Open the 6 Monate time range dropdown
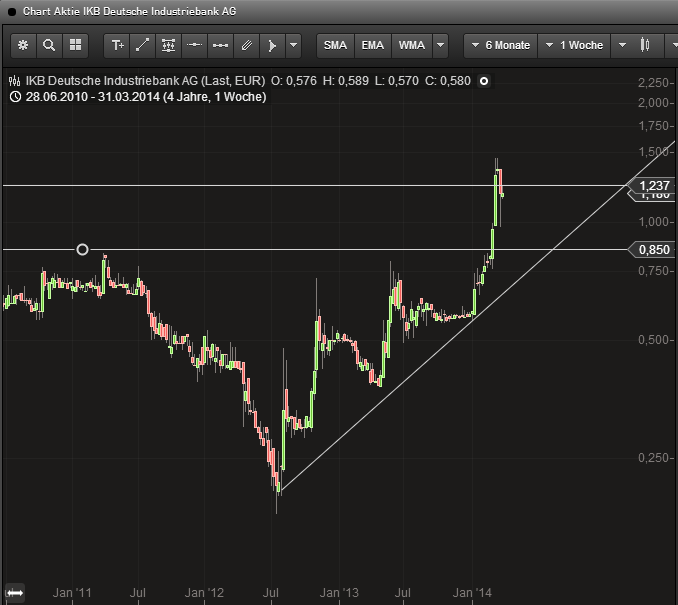The height and width of the screenshot is (605, 678). [x=501, y=45]
